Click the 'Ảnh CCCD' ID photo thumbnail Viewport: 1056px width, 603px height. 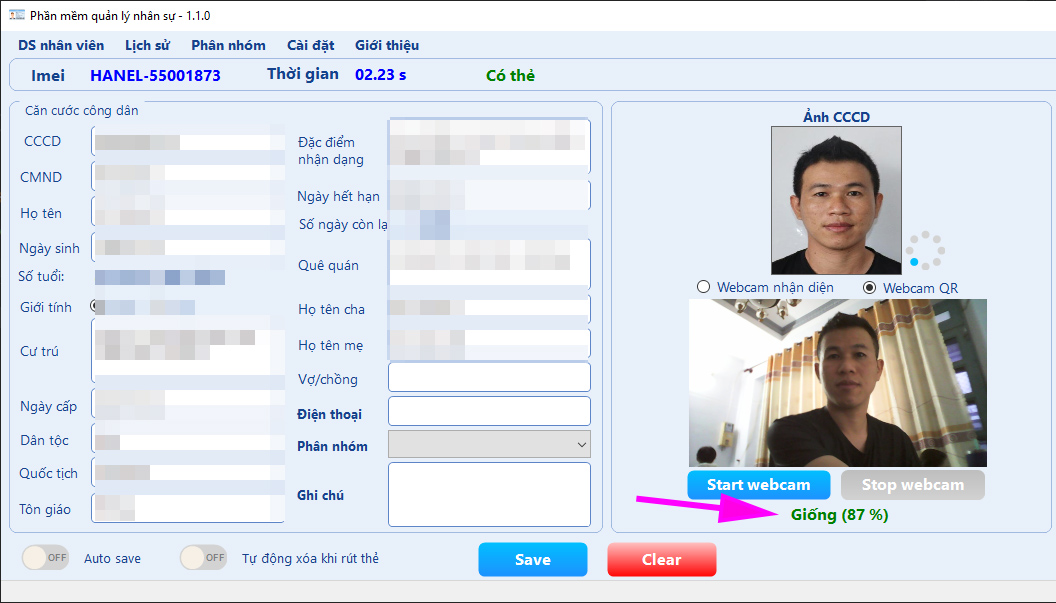[836, 200]
